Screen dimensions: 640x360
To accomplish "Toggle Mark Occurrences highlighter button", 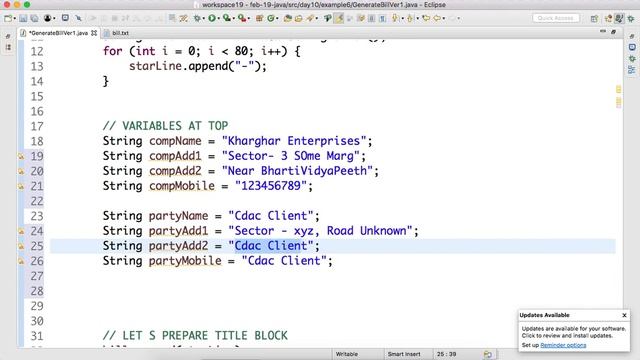I will (x=339, y=18).
